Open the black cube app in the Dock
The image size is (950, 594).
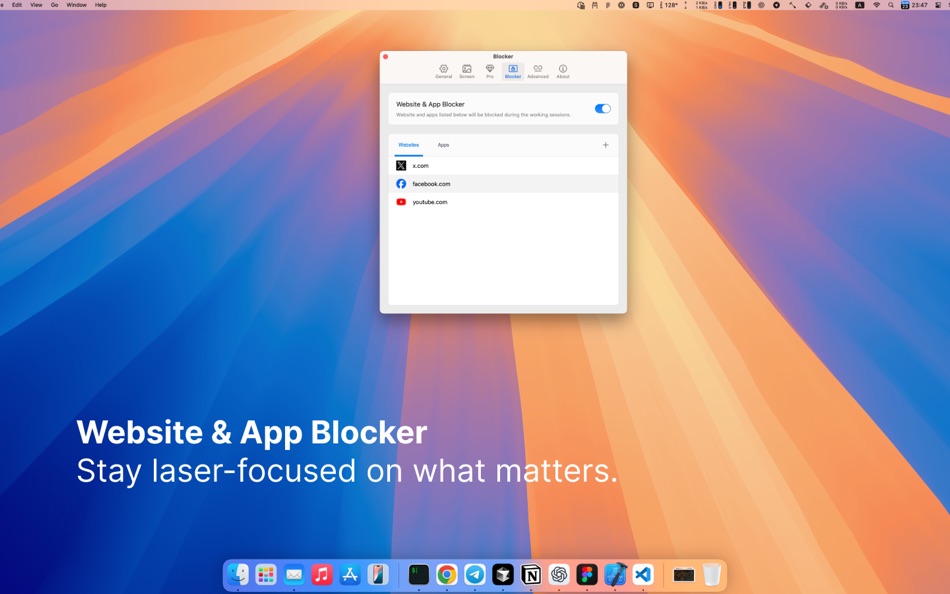click(502, 574)
